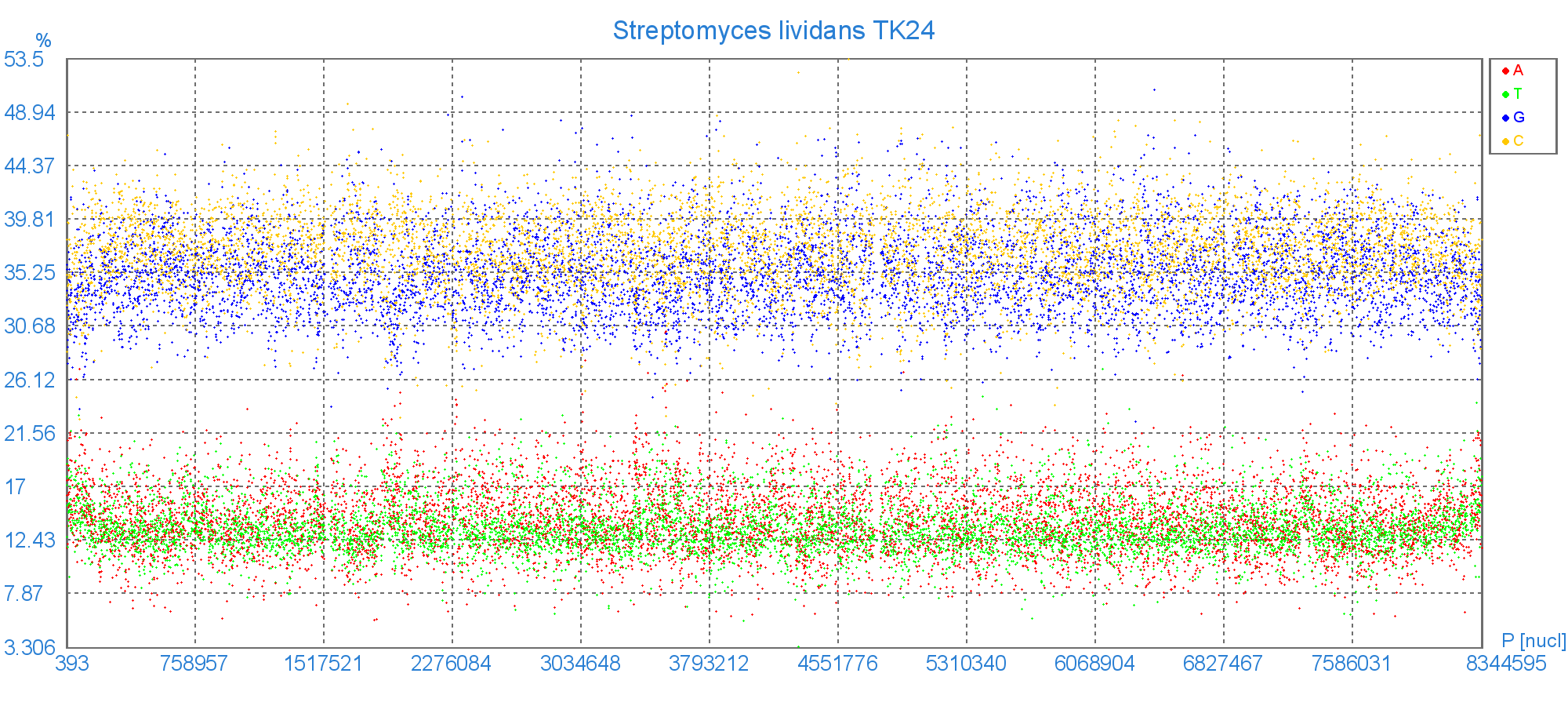
Task: Click x-axis label 6068904
Action: coord(1094,664)
